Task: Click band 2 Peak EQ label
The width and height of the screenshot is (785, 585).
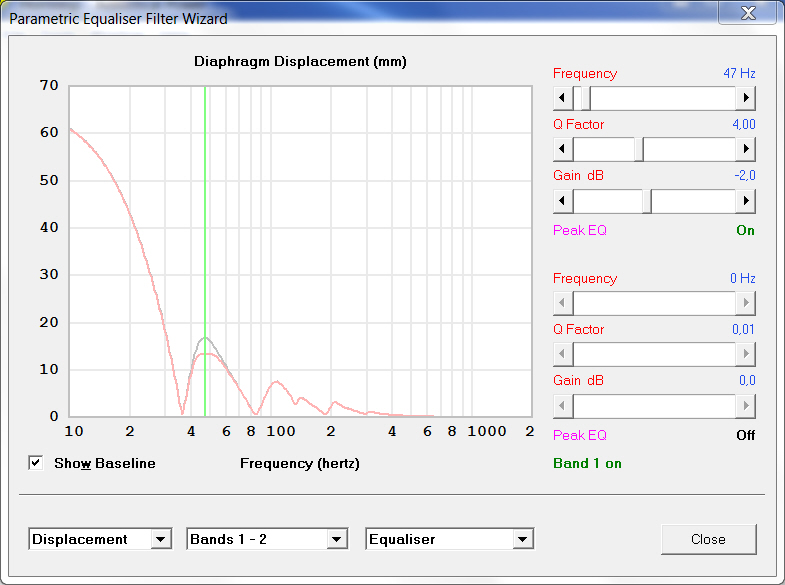Action: [580, 435]
